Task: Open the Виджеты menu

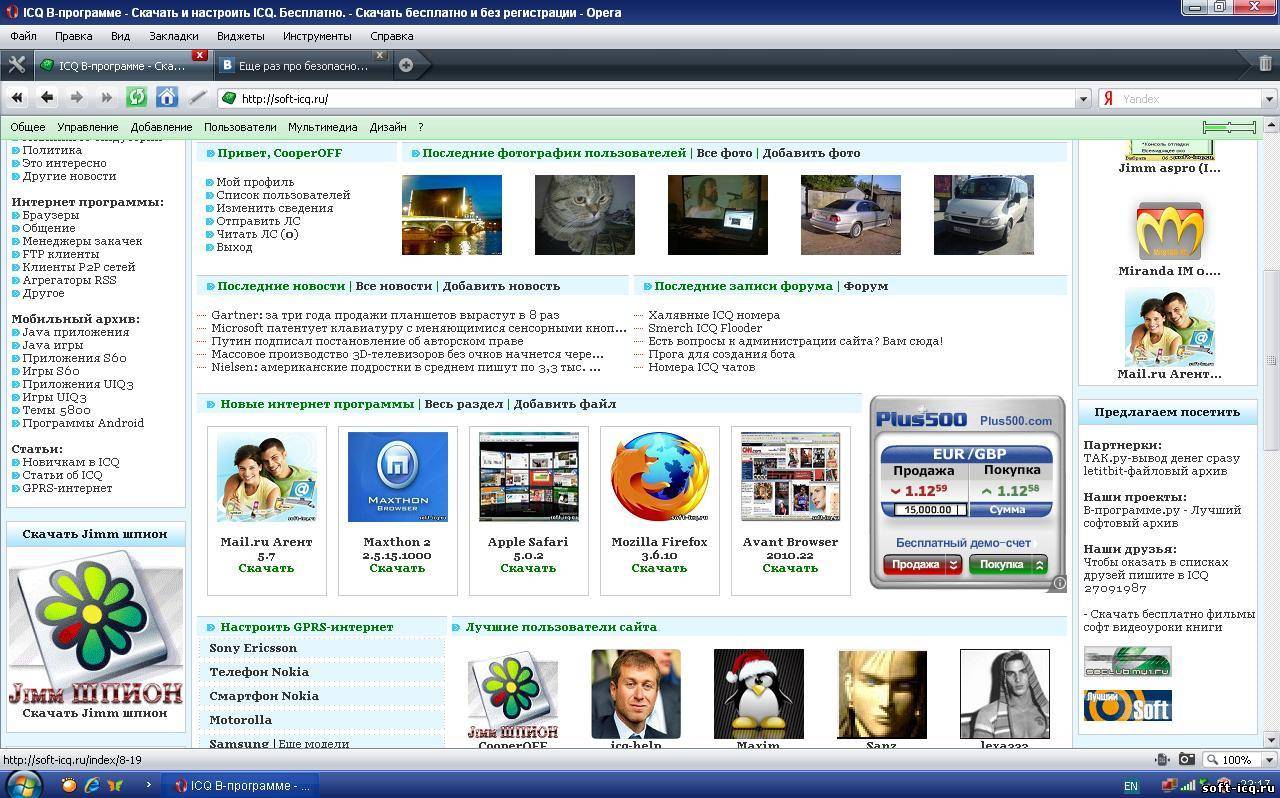Action: click(x=241, y=36)
